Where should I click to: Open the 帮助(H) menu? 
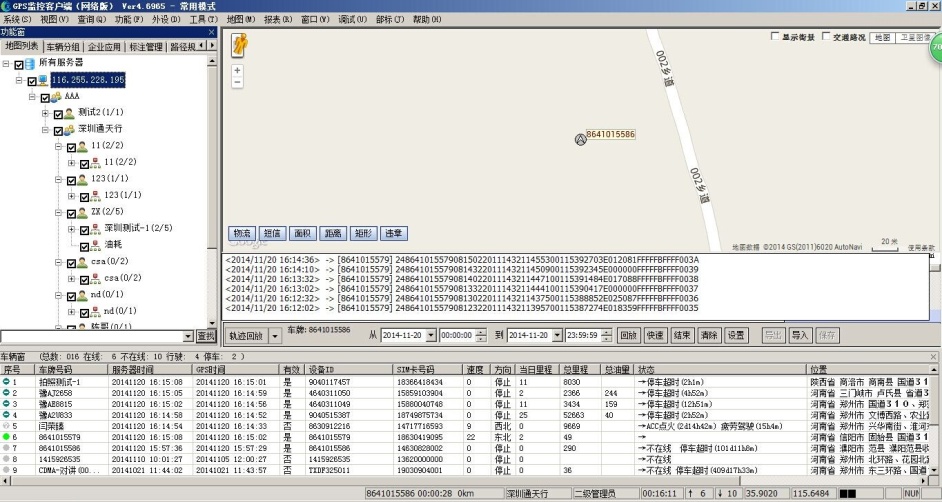(427, 19)
